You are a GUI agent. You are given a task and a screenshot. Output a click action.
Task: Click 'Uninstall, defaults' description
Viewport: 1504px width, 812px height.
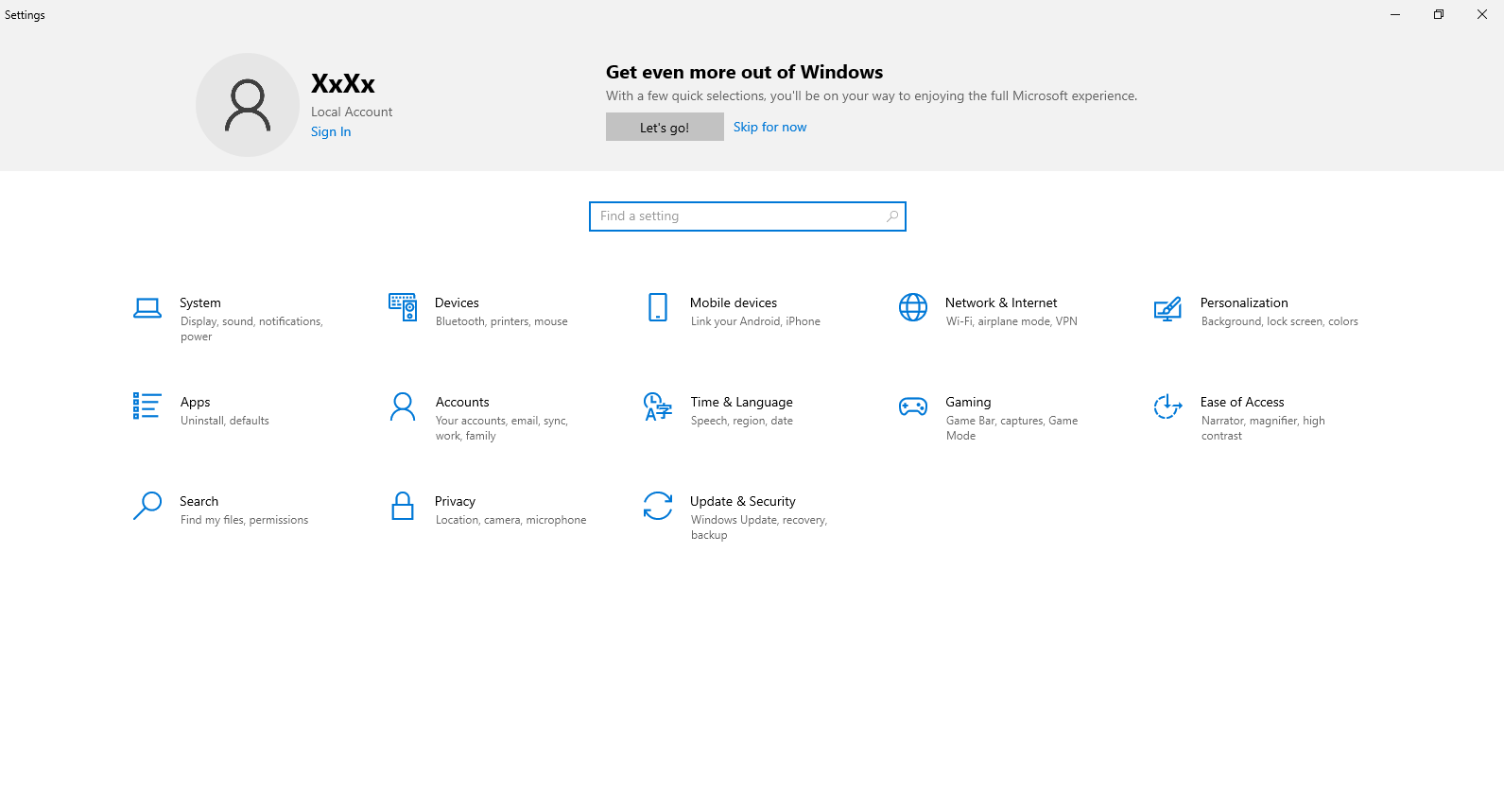225,421
